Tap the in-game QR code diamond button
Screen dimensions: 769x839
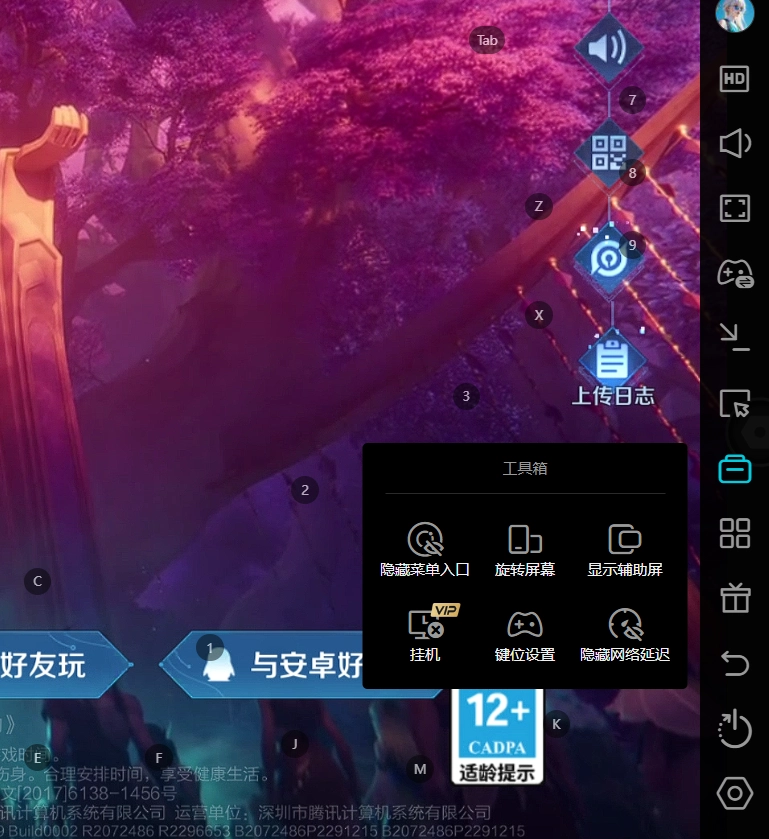608,153
